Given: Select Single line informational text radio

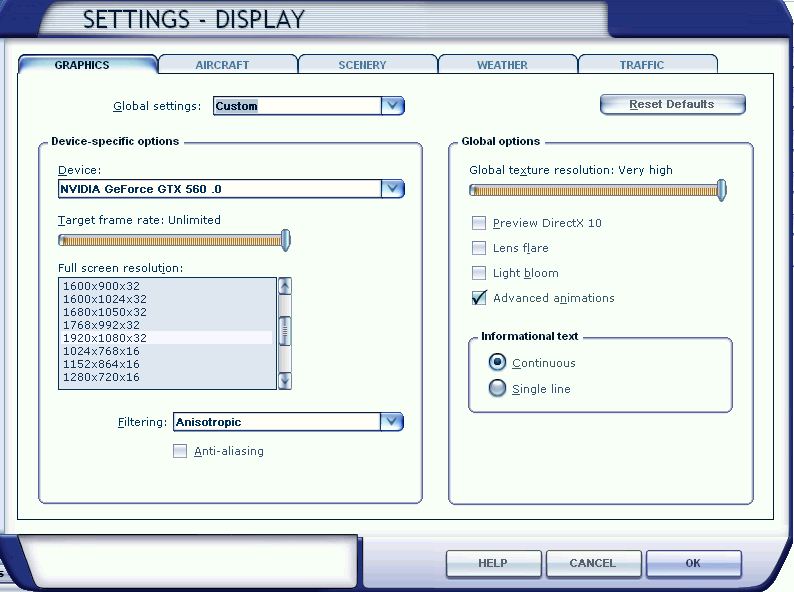Looking at the screenshot, I should pyautogui.click(x=497, y=388).
